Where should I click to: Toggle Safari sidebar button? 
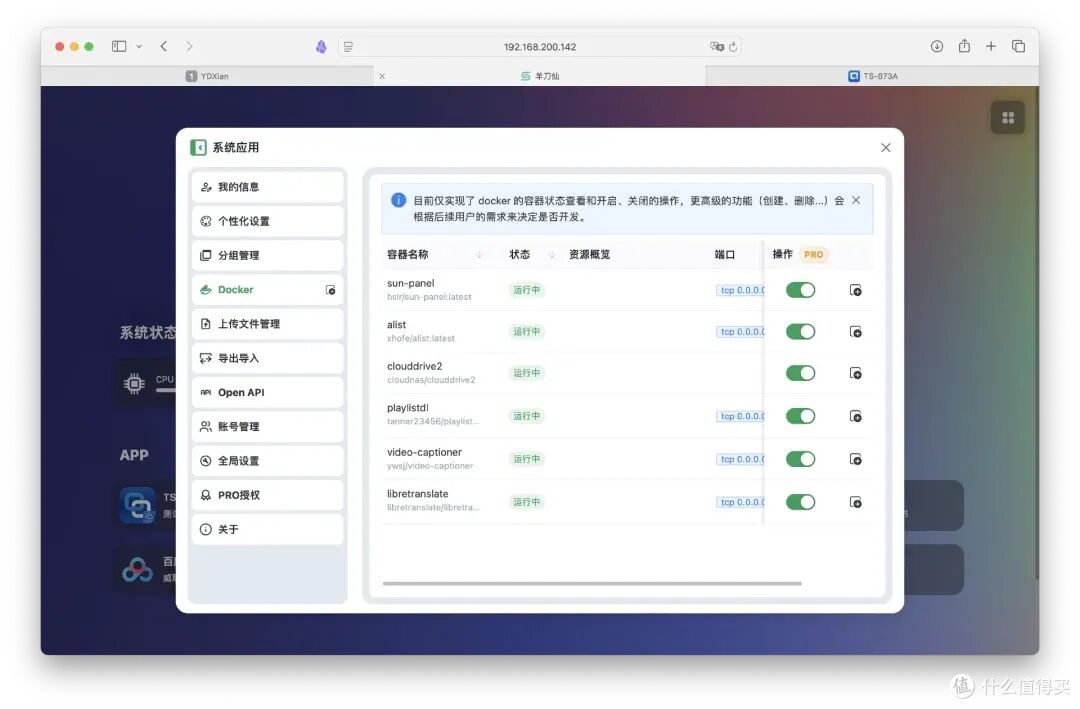coord(119,46)
